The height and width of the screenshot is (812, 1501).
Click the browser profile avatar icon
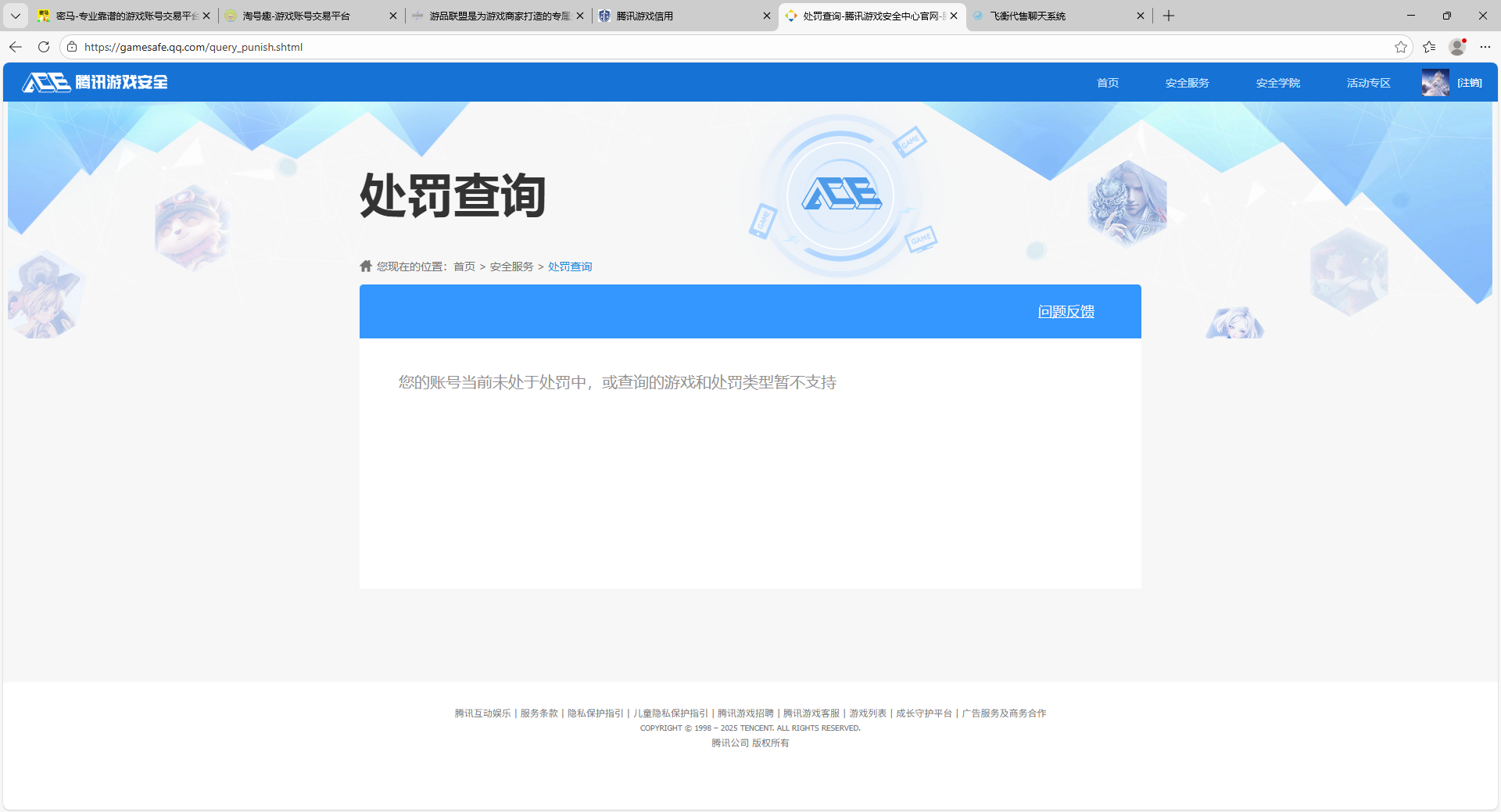[x=1456, y=47]
